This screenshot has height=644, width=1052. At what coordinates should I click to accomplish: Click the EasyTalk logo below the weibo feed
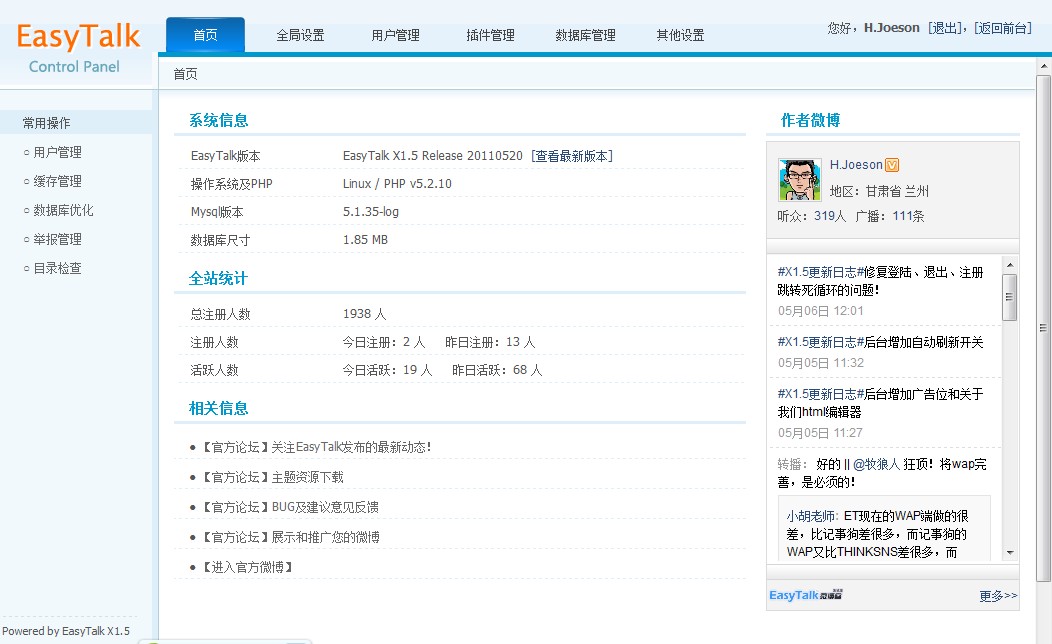(x=805, y=596)
